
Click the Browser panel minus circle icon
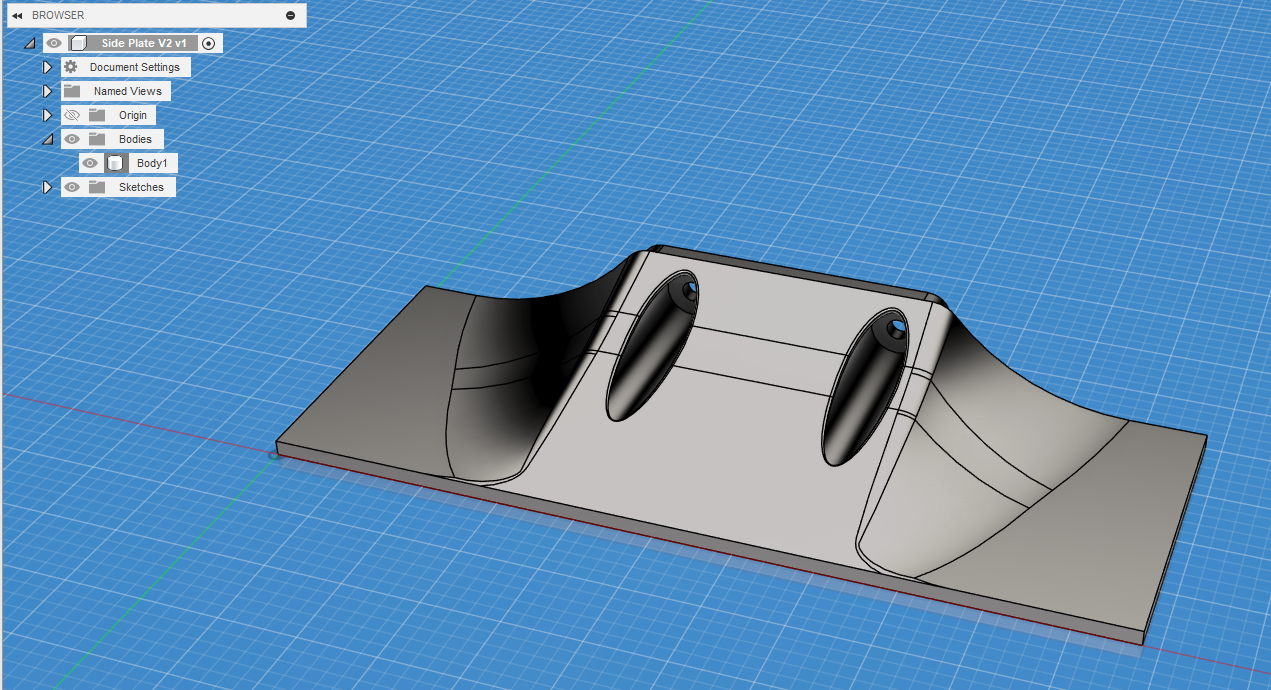click(290, 15)
